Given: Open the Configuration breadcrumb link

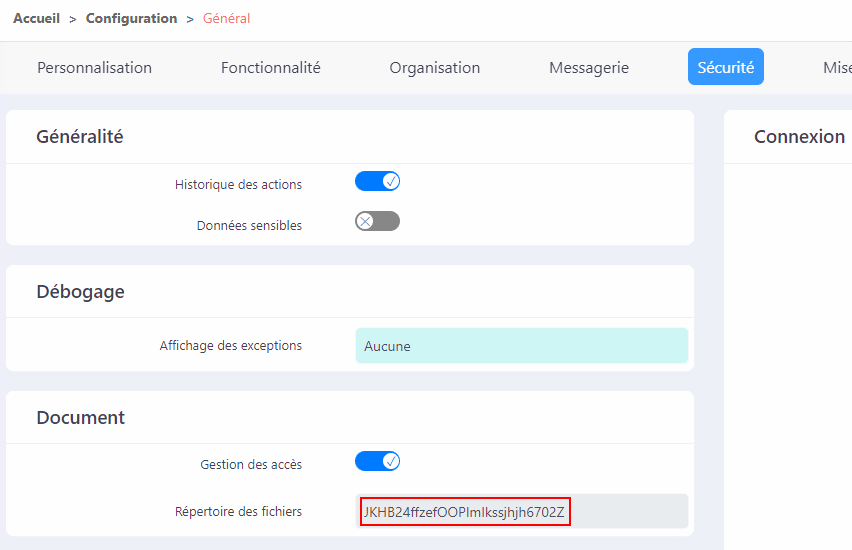Looking at the screenshot, I should [x=131, y=18].
